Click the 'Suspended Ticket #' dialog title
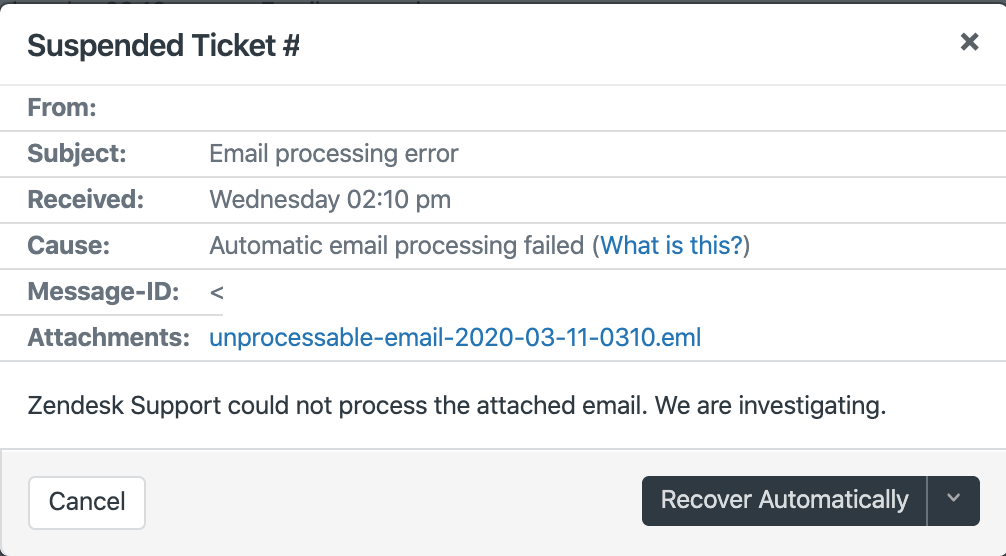The height and width of the screenshot is (556, 1006). point(162,46)
